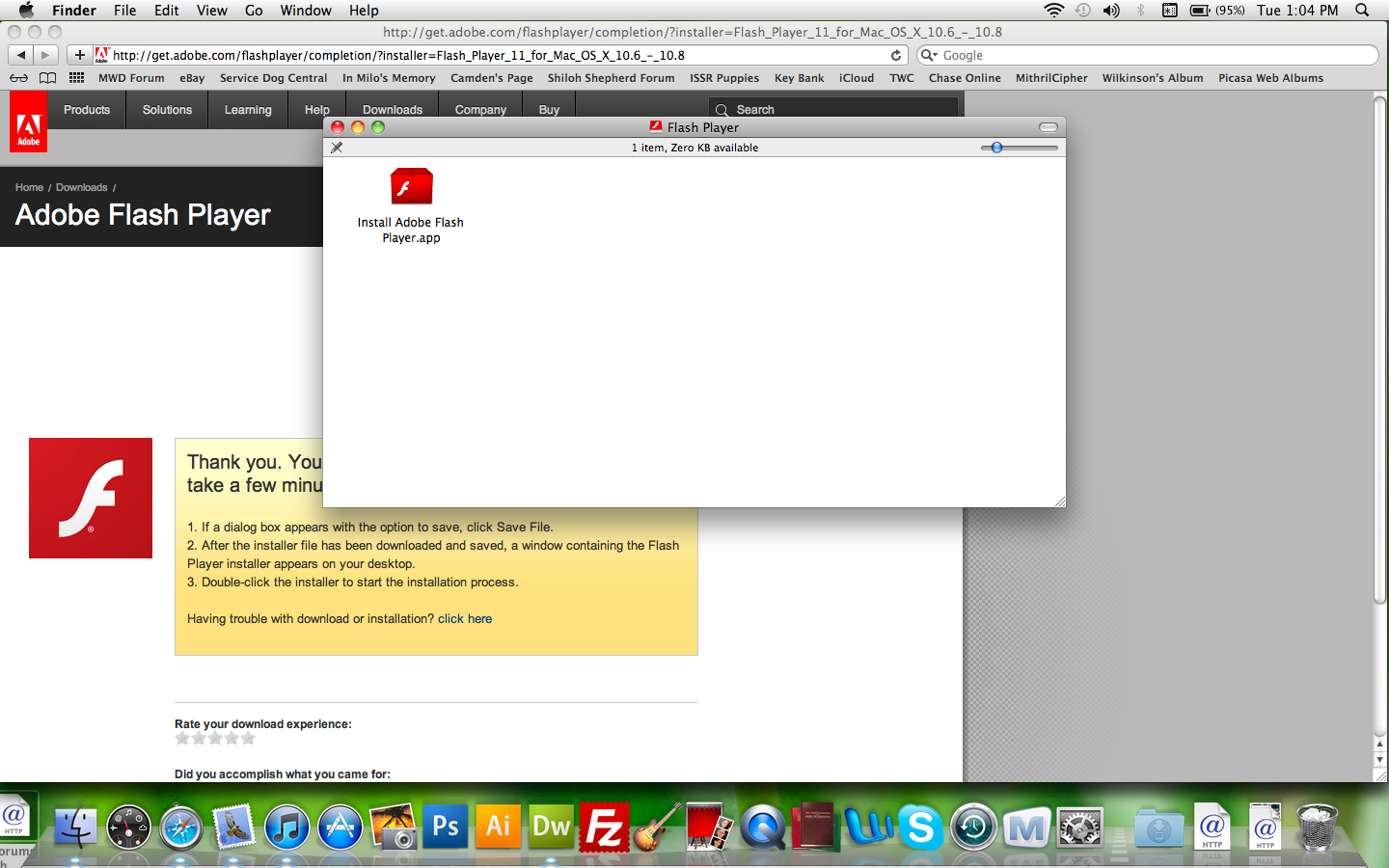This screenshot has height=868, width=1389.
Task: Open the Reading List glasses icon
Action: tap(18, 78)
